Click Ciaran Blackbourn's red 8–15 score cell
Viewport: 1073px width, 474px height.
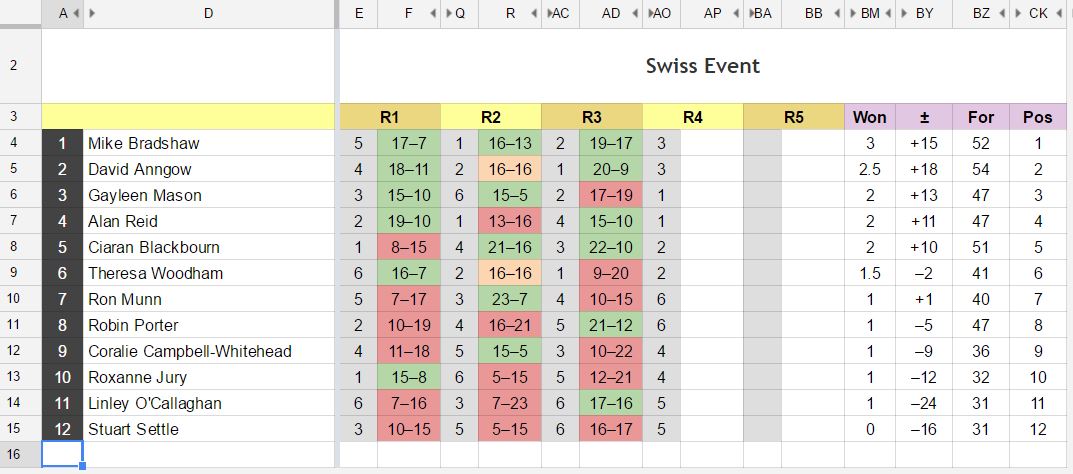click(x=409, y=247)
